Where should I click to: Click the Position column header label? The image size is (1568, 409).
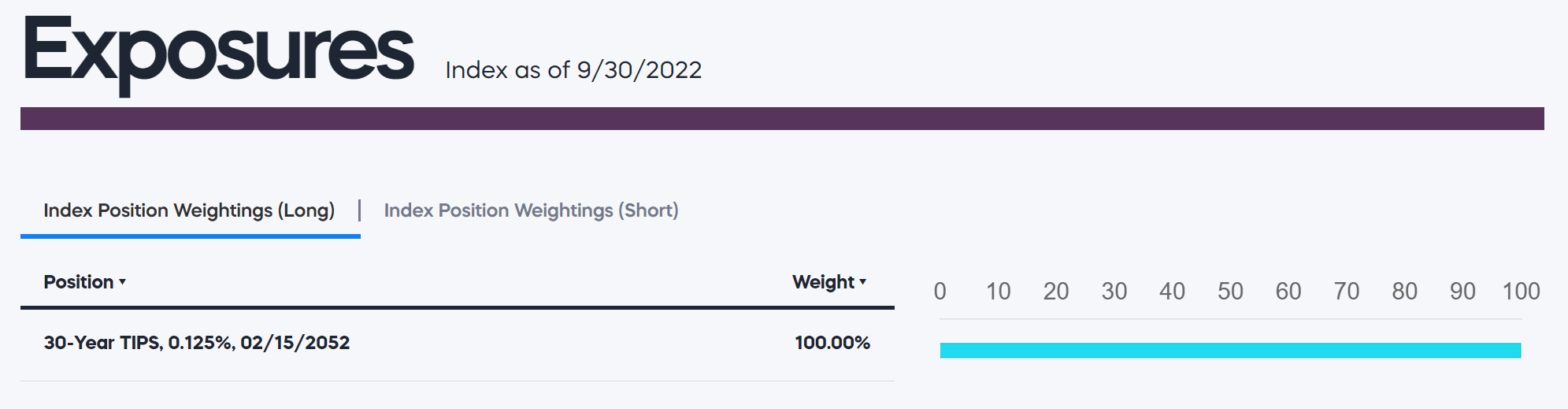click(79, 282)
